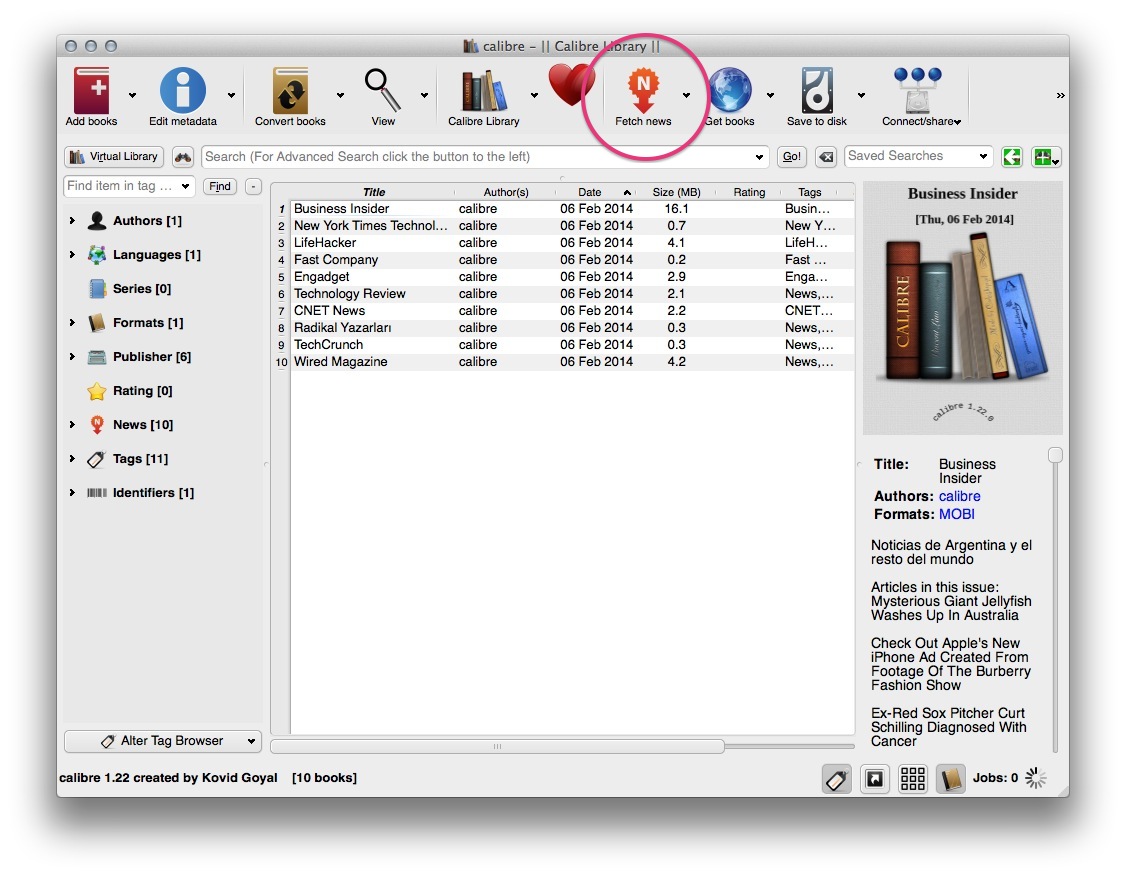The height and width of the screenshot is (876, 1126).
Task: Open the MOBI format link
Action: [957, 514]
